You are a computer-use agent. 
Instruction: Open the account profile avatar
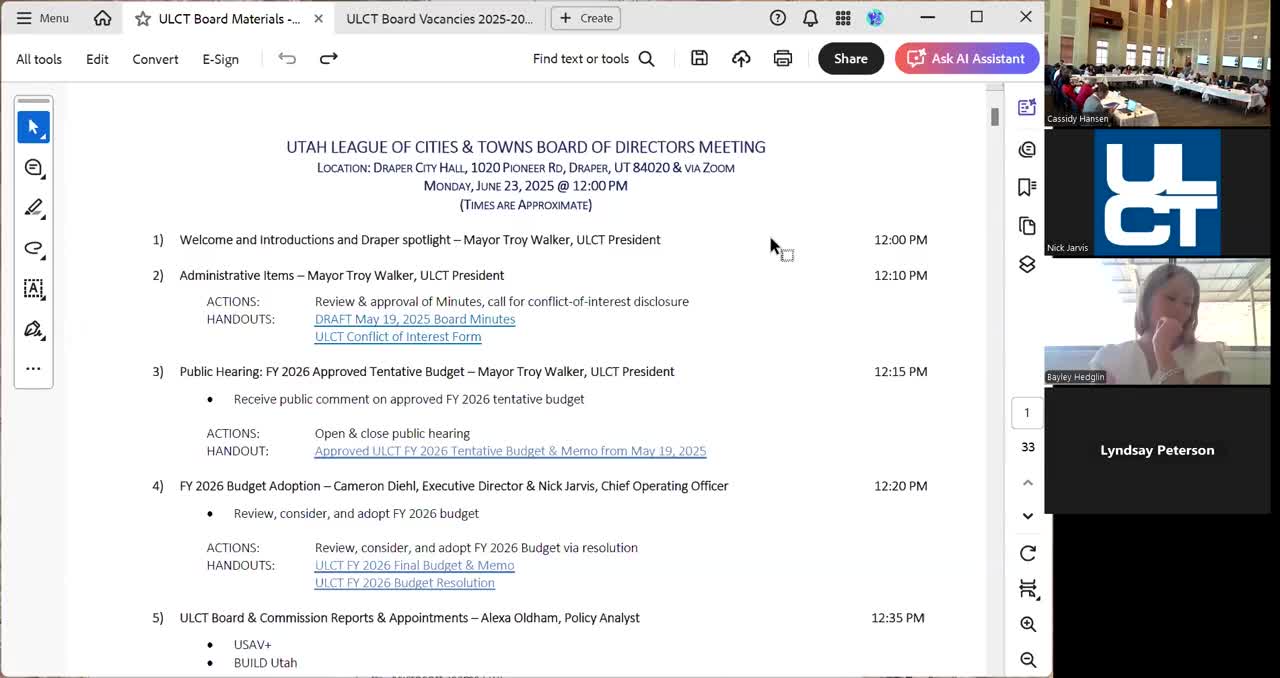(x=875, y=18)
